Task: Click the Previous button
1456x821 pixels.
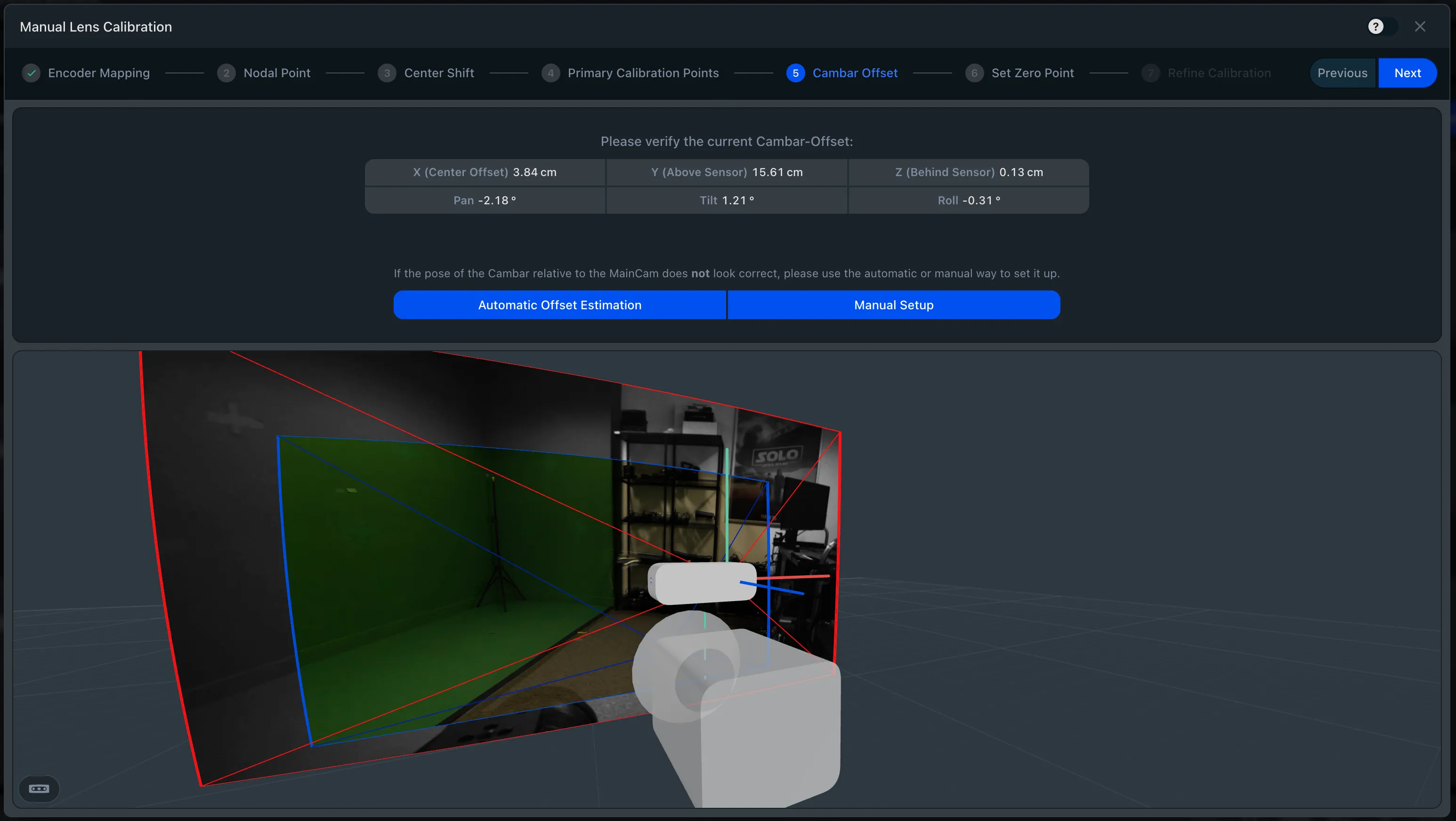Action: coord(1343,73)
